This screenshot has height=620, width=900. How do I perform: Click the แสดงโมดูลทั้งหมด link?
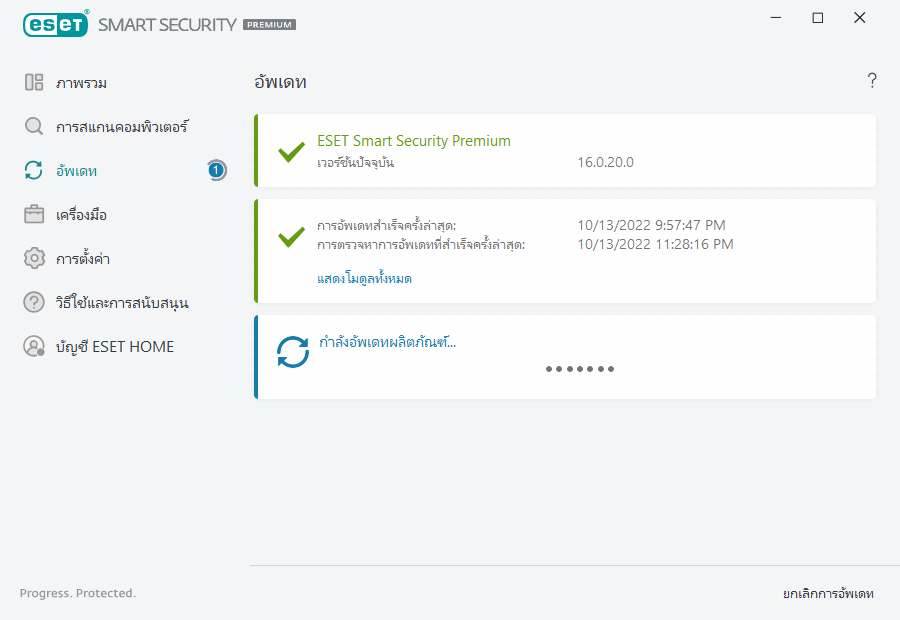[364, 279]
